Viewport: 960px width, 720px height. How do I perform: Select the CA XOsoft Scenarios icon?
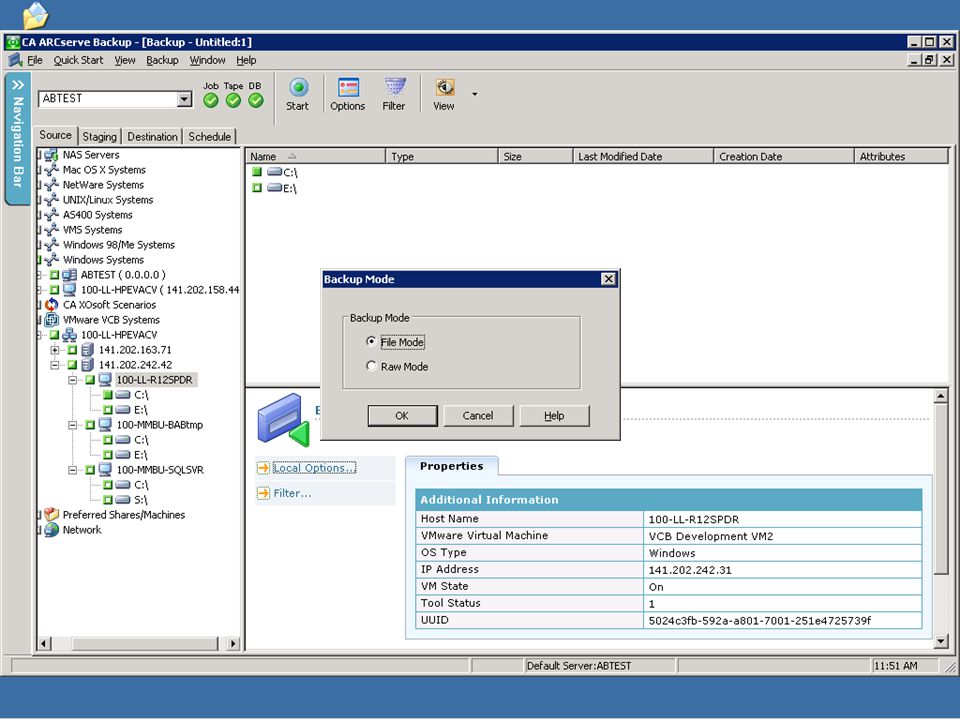[51, 305]
